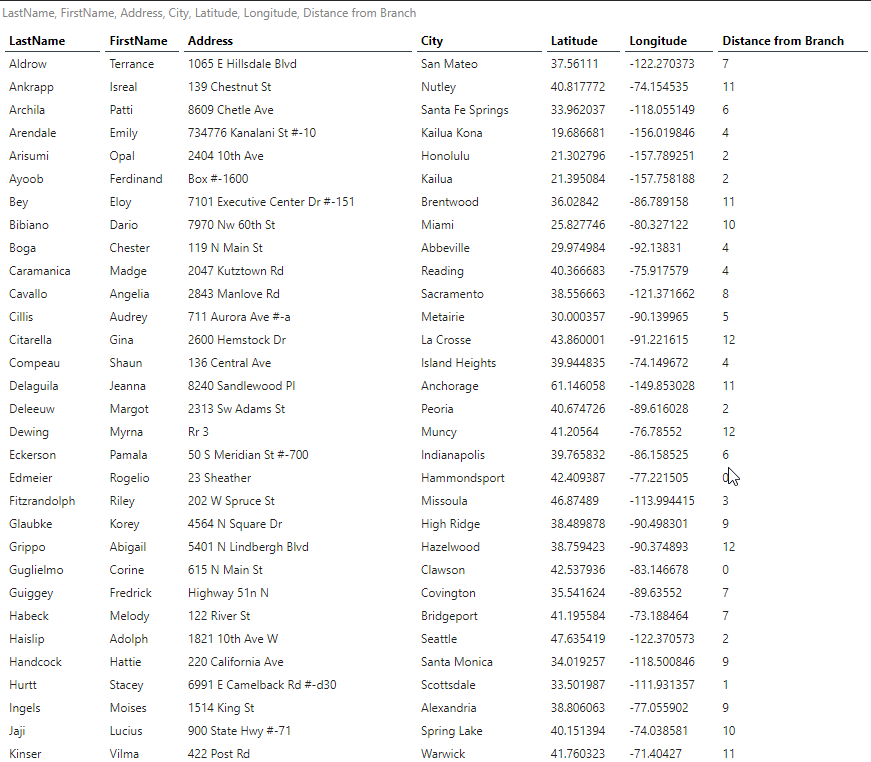Image resolution: width=871 pixels, height=762 pixels.
Task: Click the city Nutley
Action: (x=438, y=87)
